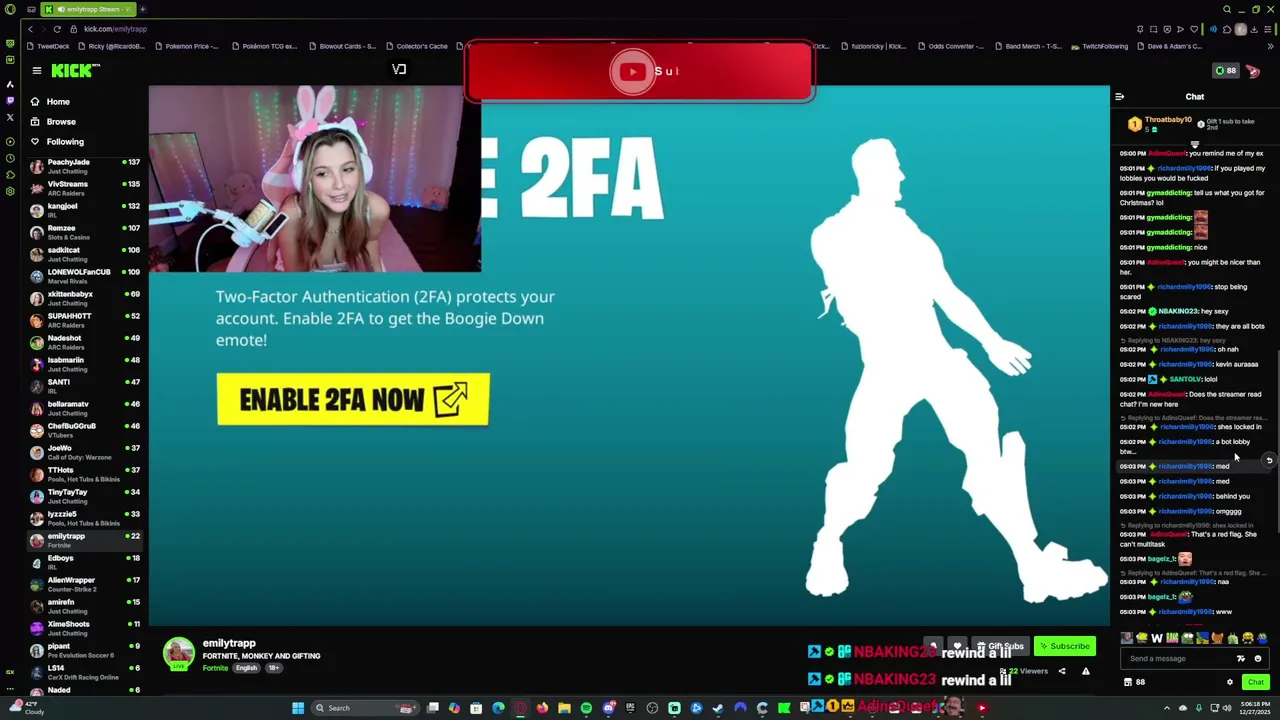
Task: Open the Blowout Cards bookmark
Action: pos(342,46)
